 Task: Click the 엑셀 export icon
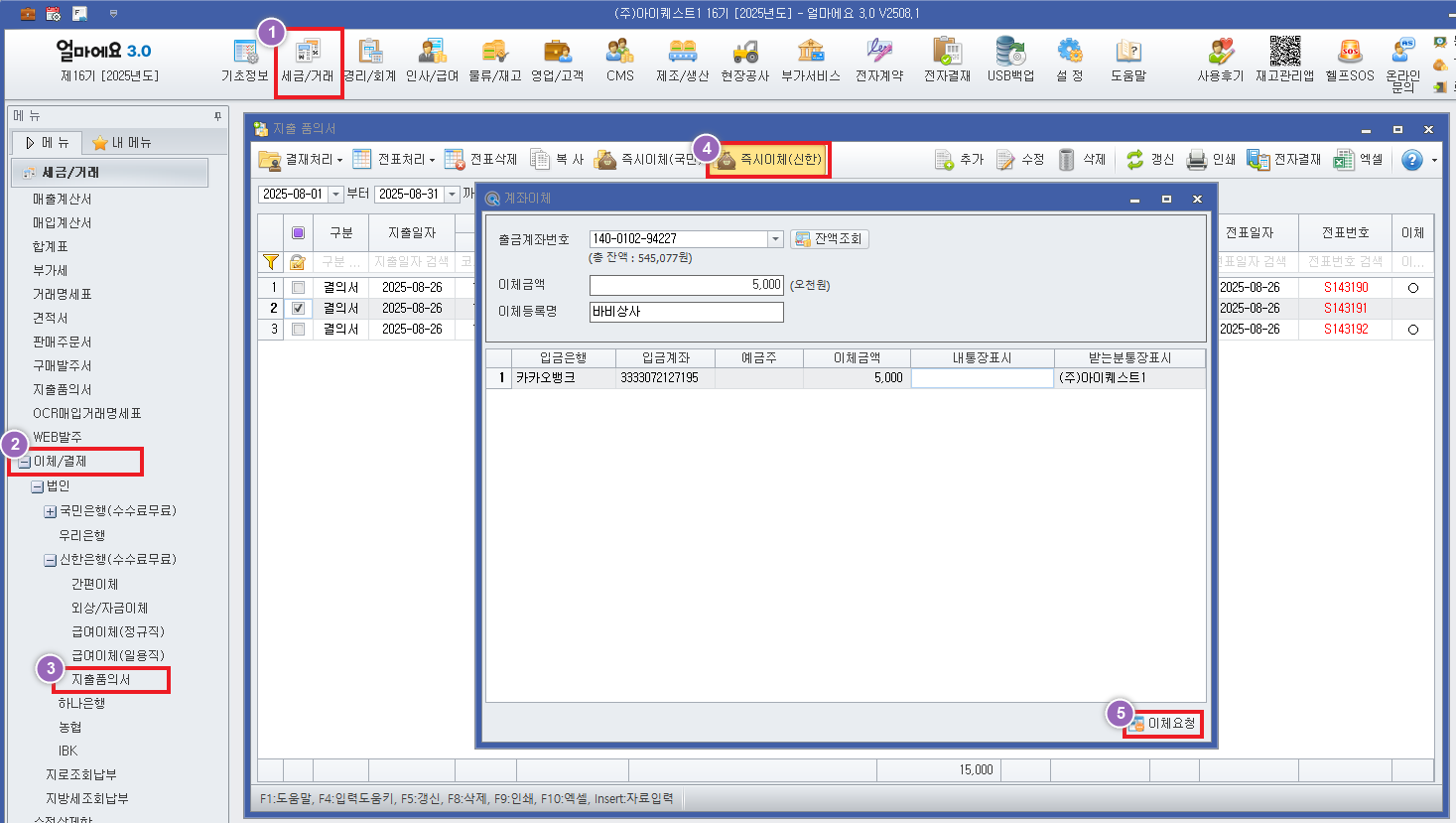pos(1359,160)
